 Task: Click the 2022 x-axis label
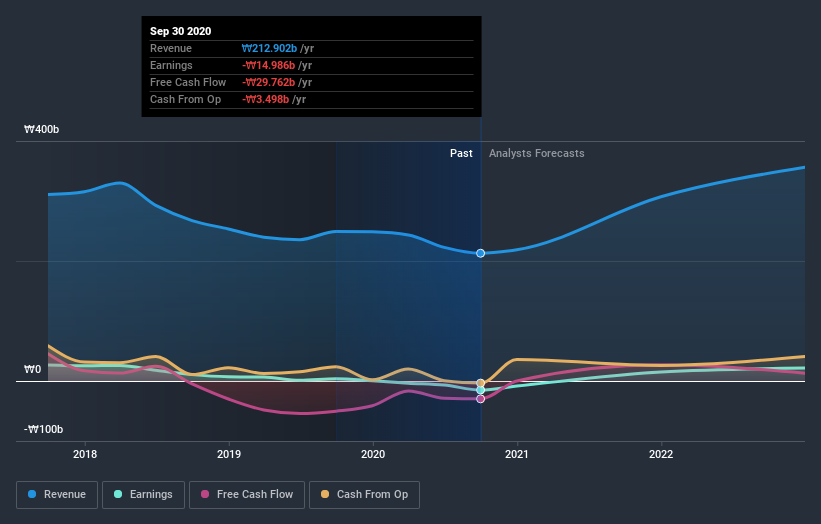[661, 454]
